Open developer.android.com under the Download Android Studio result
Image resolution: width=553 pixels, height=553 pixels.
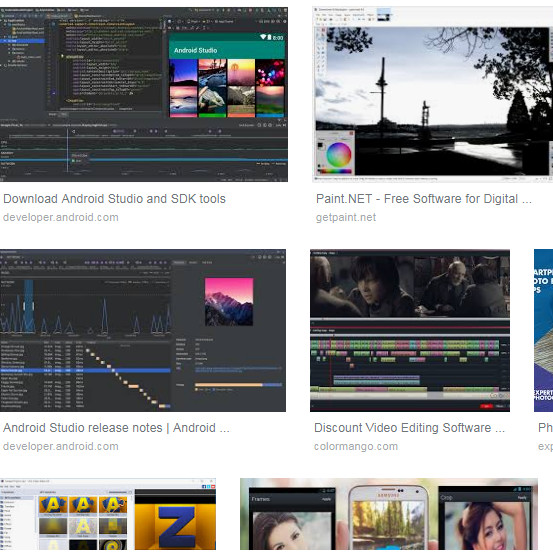click(x=61, y=217)
